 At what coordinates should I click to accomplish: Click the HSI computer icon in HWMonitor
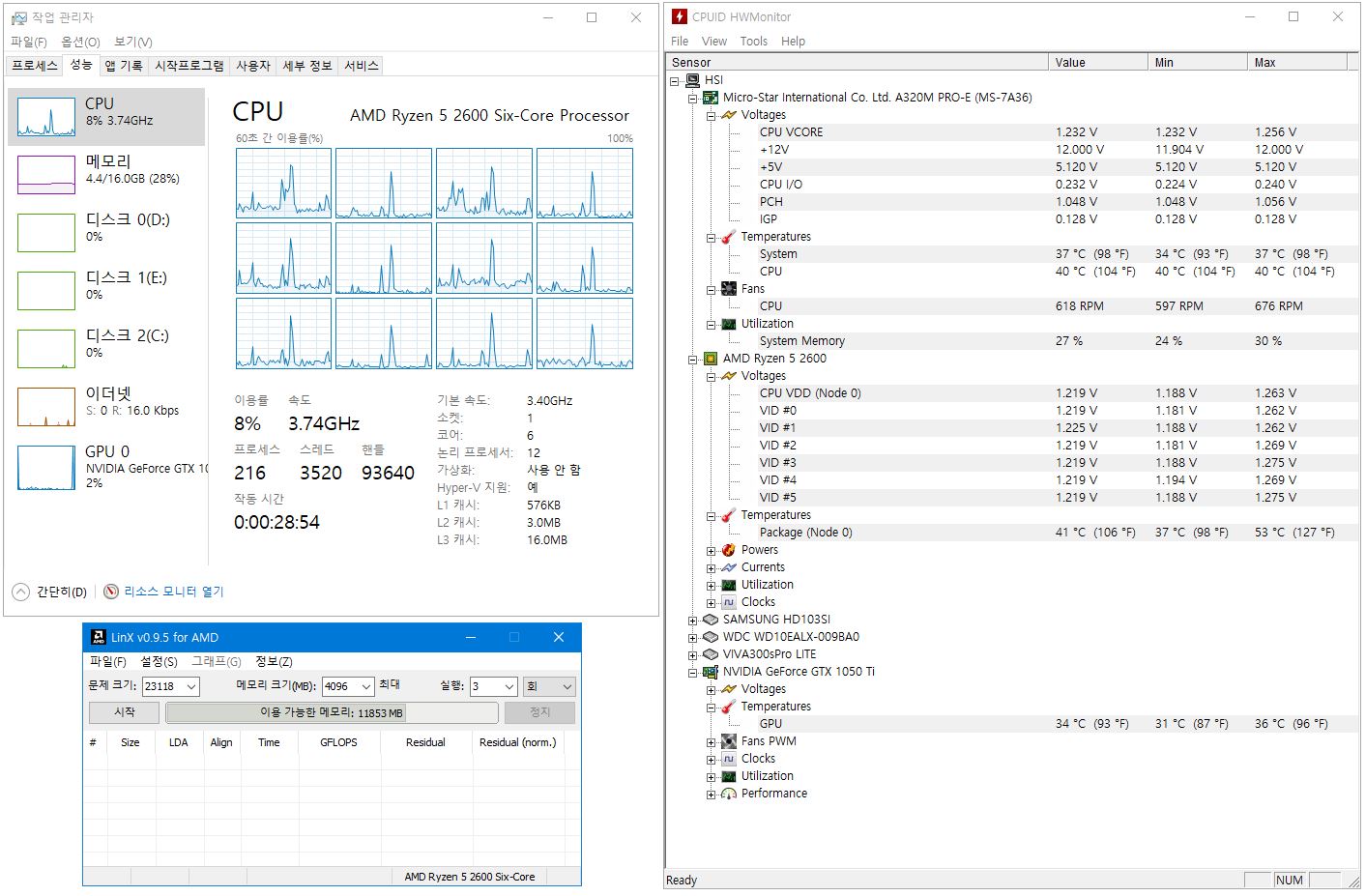[x=692, y=80]
